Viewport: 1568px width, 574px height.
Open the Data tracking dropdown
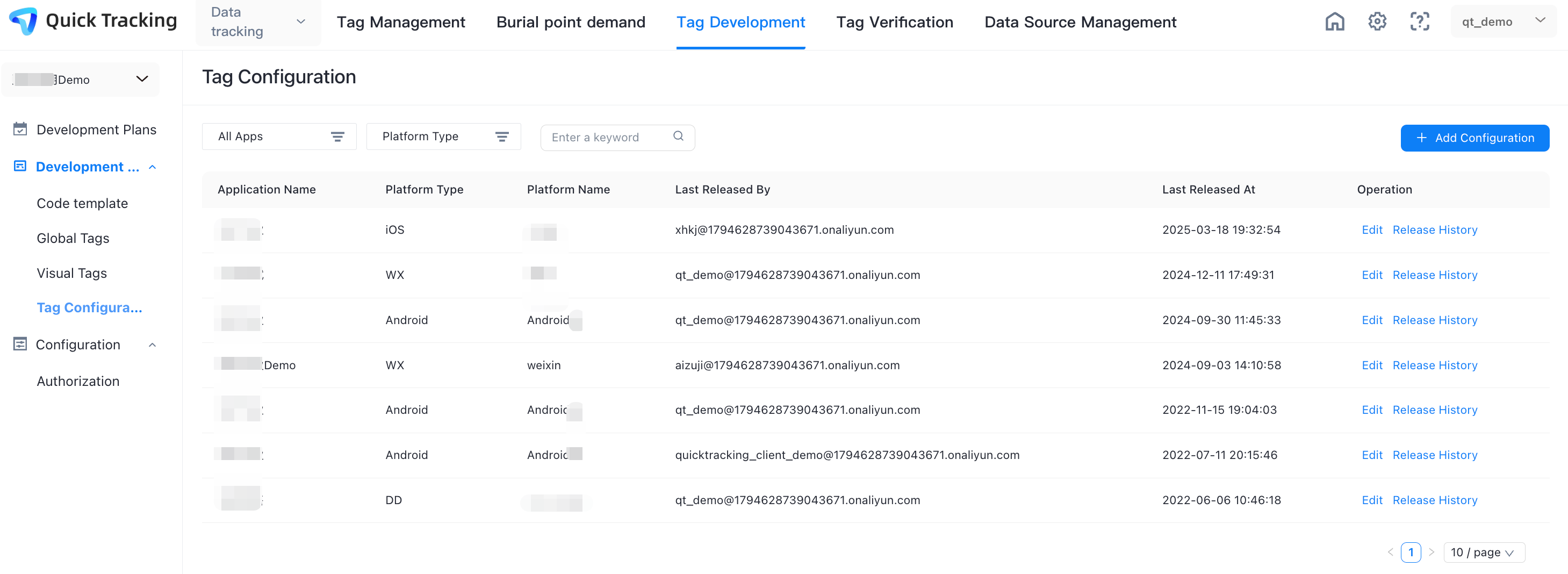point(258,22)
